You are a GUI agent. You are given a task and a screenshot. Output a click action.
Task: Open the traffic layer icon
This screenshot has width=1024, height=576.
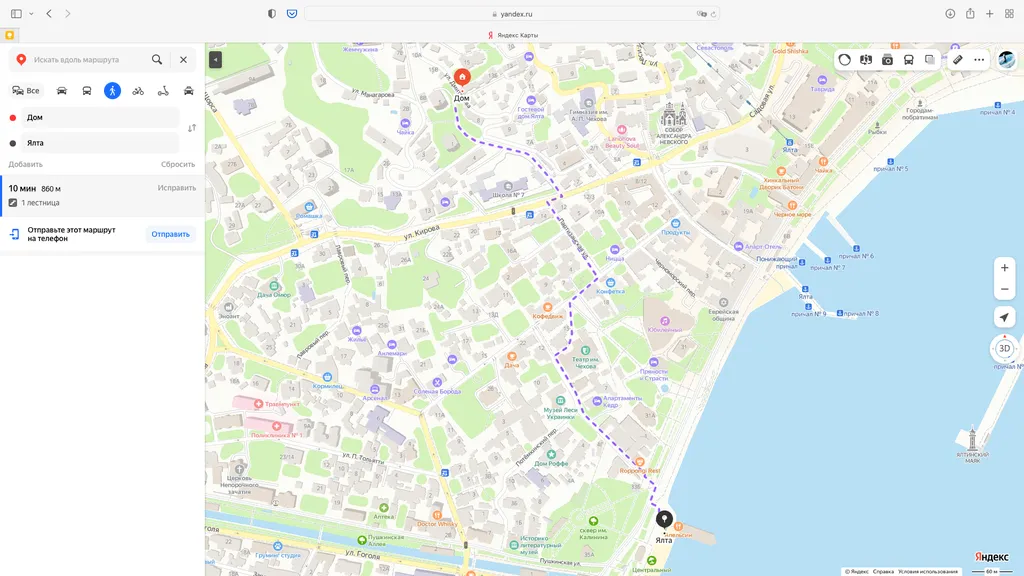[x=845, y=59]
